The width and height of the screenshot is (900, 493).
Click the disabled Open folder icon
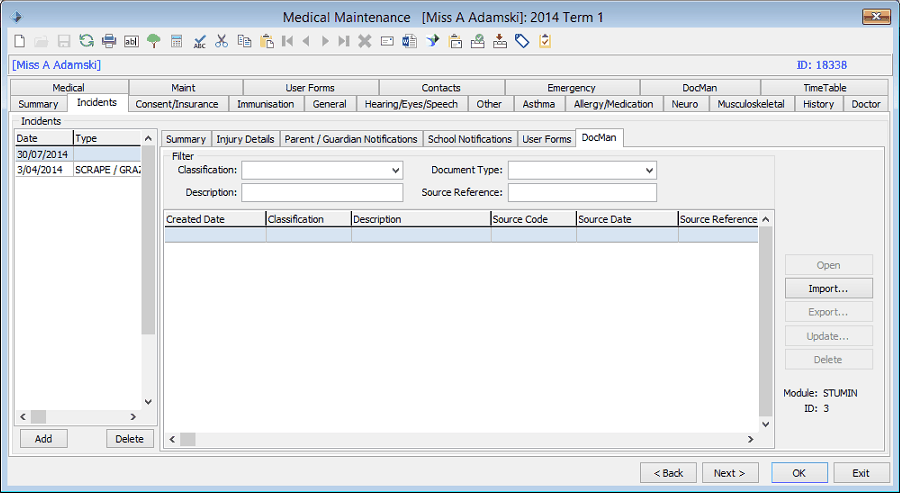click(41, 41)
